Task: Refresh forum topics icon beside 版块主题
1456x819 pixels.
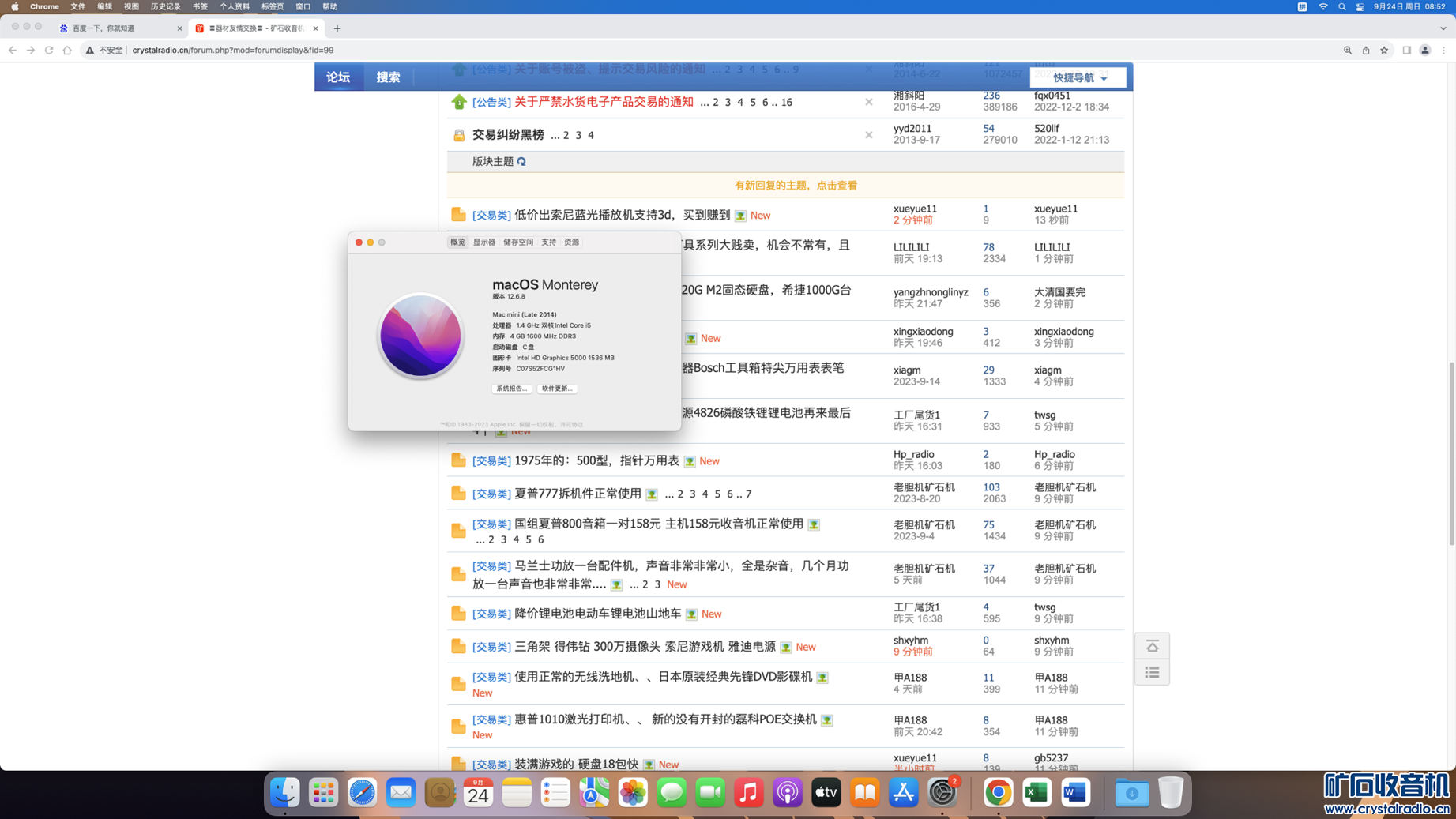Action: point(521,161)
